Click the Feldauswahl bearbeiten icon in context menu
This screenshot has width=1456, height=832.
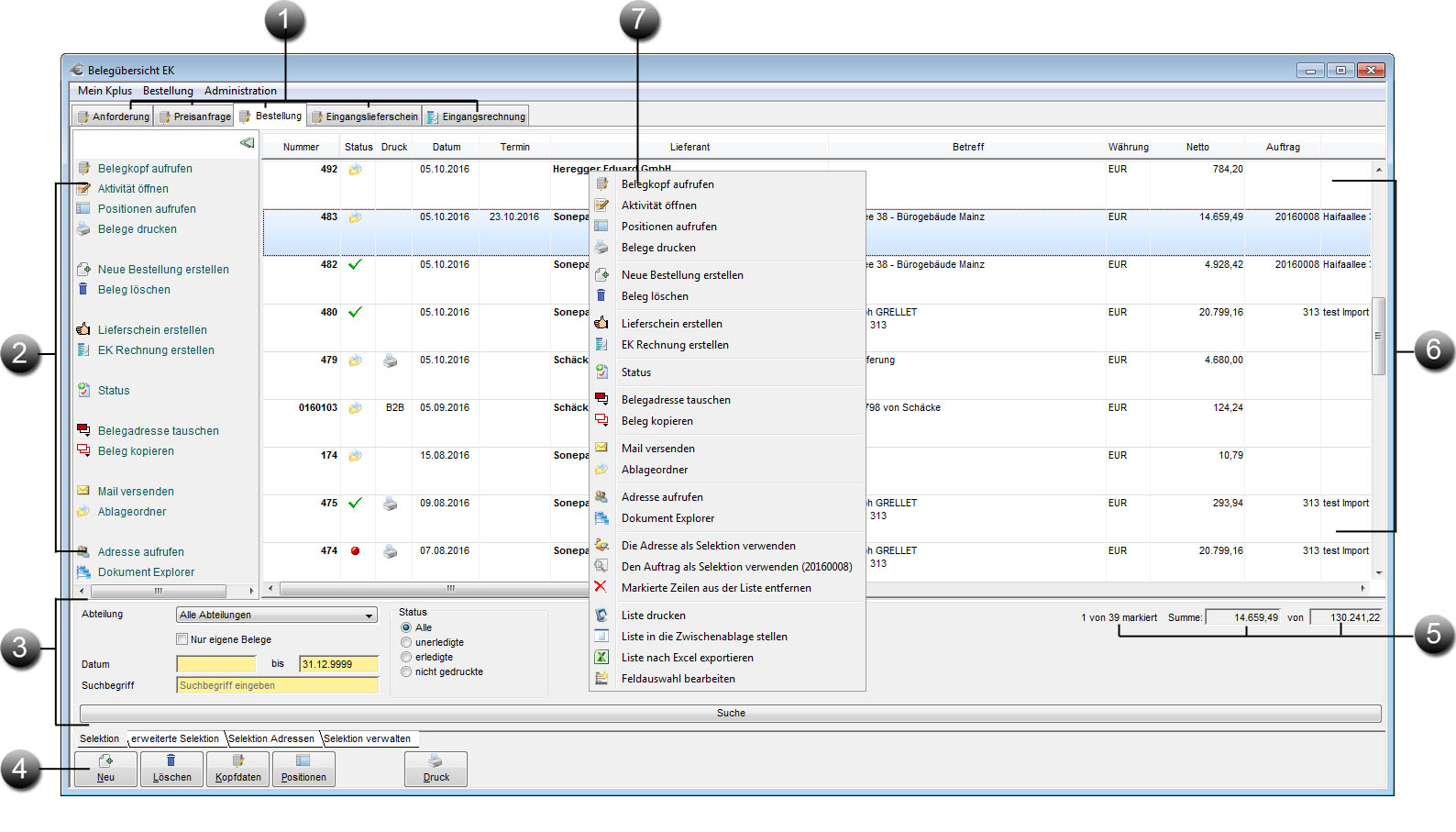[x=601, y=678]
